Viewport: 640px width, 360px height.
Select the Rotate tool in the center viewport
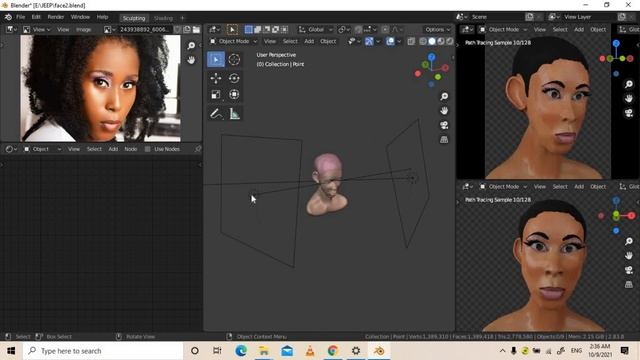[234, 78]
